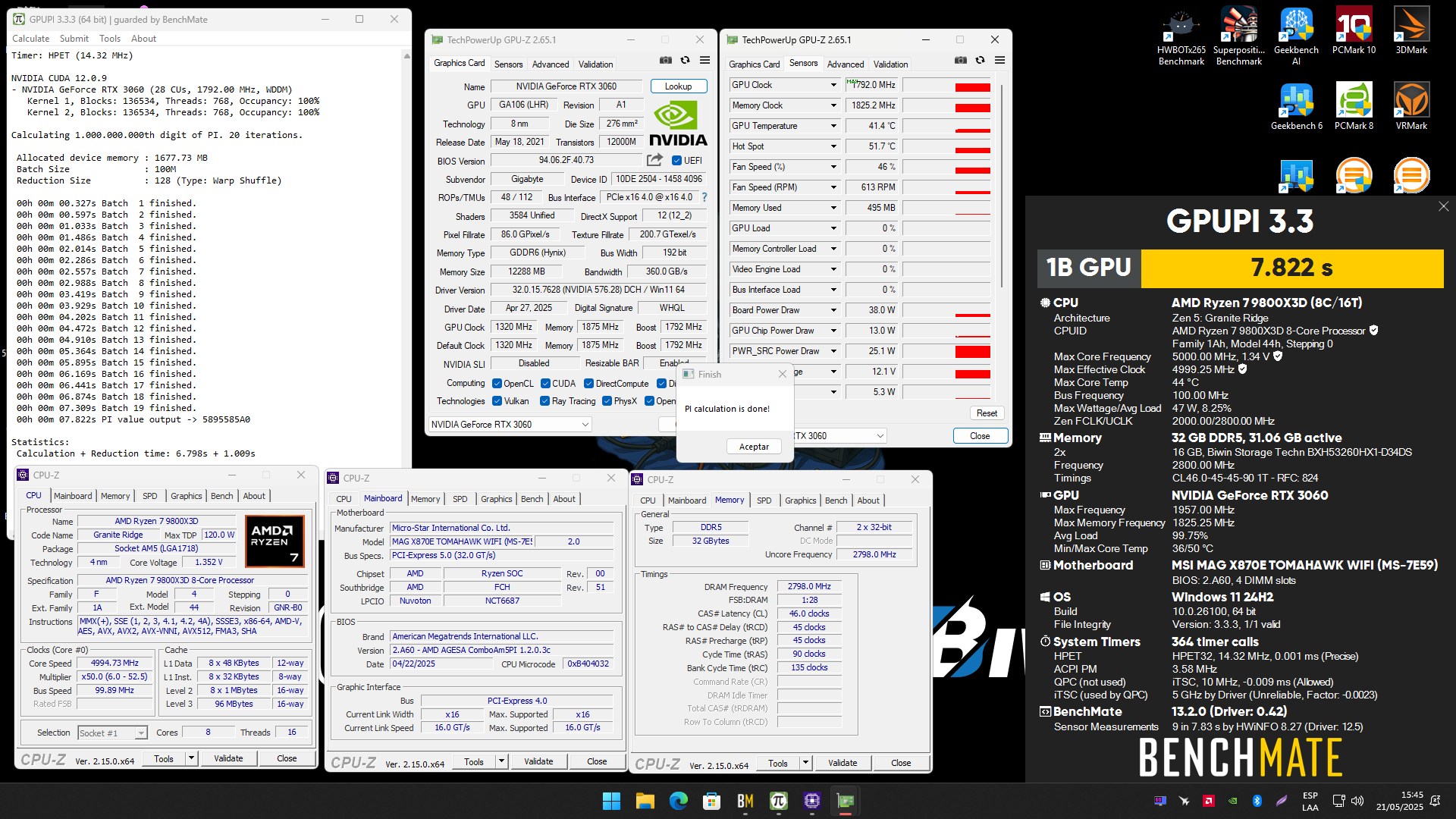Click the Close button in GPU-Z Sensors window

point(980,436)
